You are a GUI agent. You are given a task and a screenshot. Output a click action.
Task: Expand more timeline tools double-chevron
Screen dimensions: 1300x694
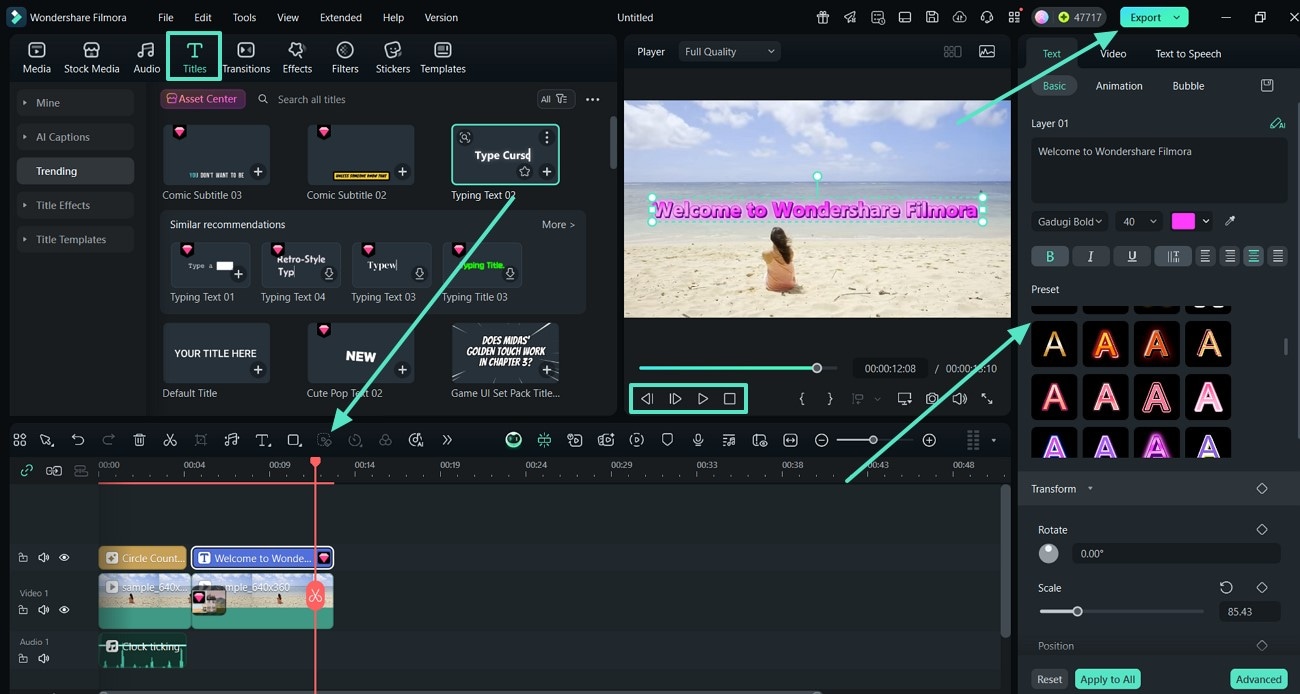pos(447,440)
